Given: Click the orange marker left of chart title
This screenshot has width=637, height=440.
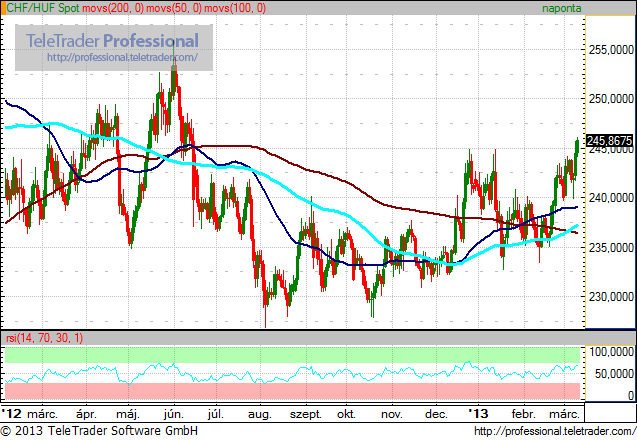Looking at the screenshot, I should 3,8.
